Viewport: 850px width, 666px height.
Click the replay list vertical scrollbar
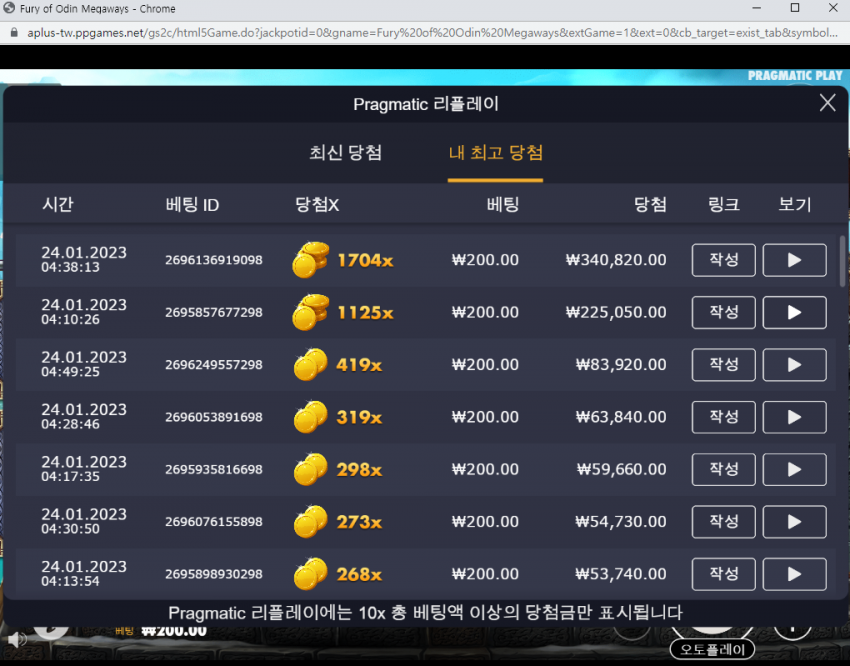point(843,262)
